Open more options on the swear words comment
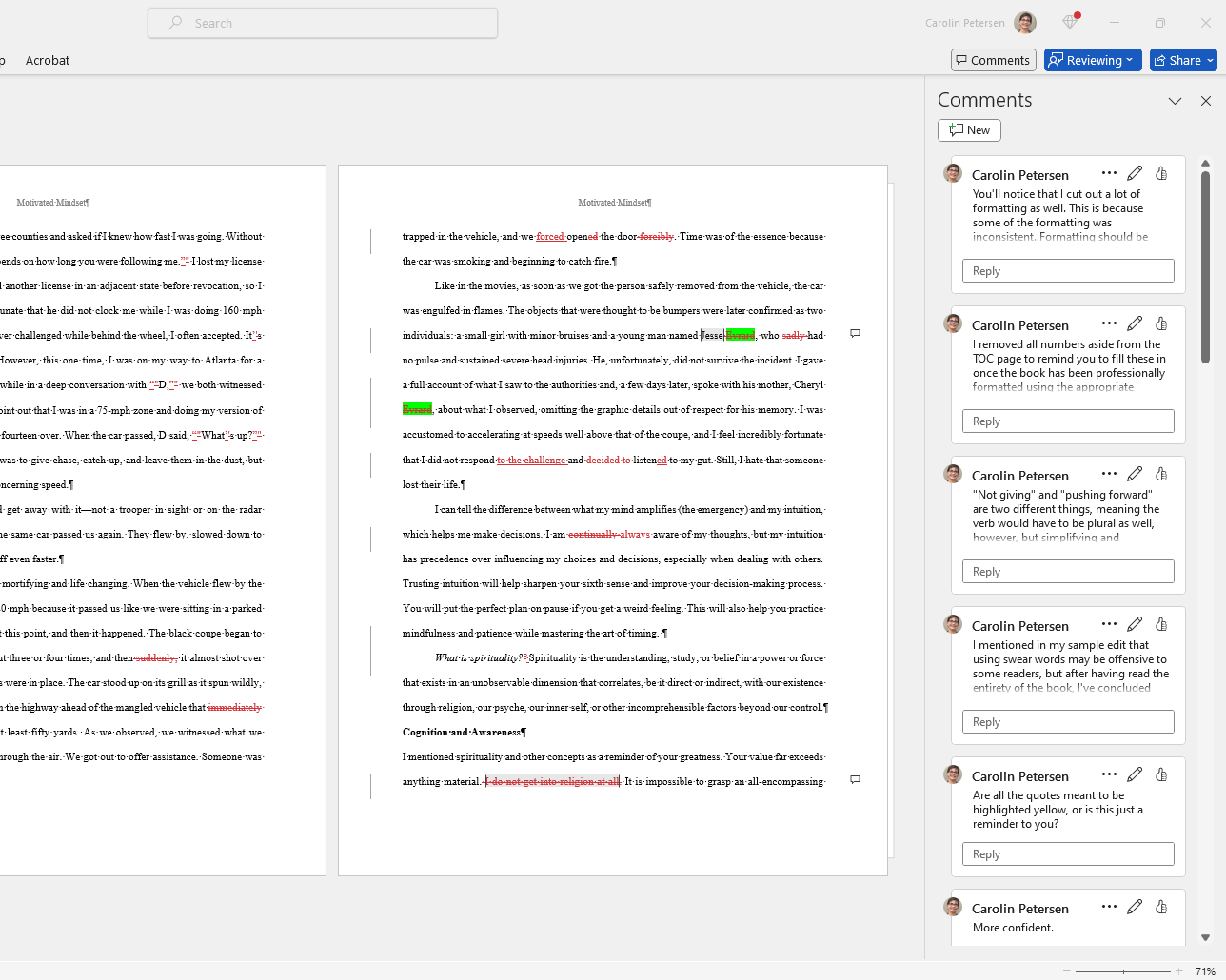 click(x=1109, y=624)
